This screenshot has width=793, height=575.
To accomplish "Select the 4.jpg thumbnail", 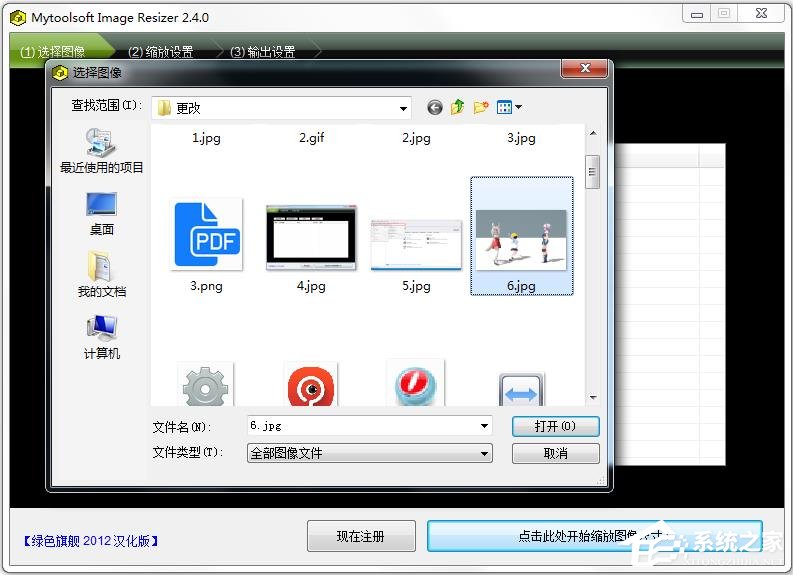I will click(x=311, y=238).
